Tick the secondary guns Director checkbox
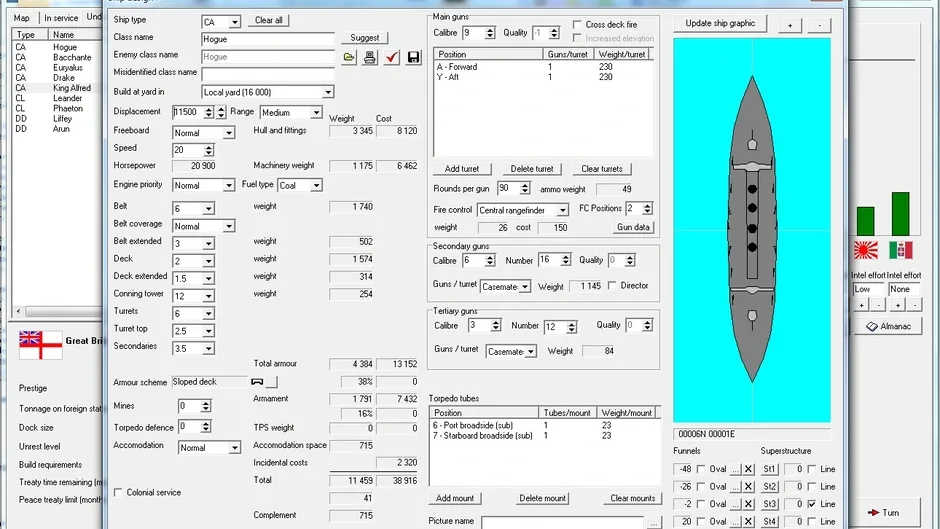This screenshot has height=529, width=940. click(612, 285)
